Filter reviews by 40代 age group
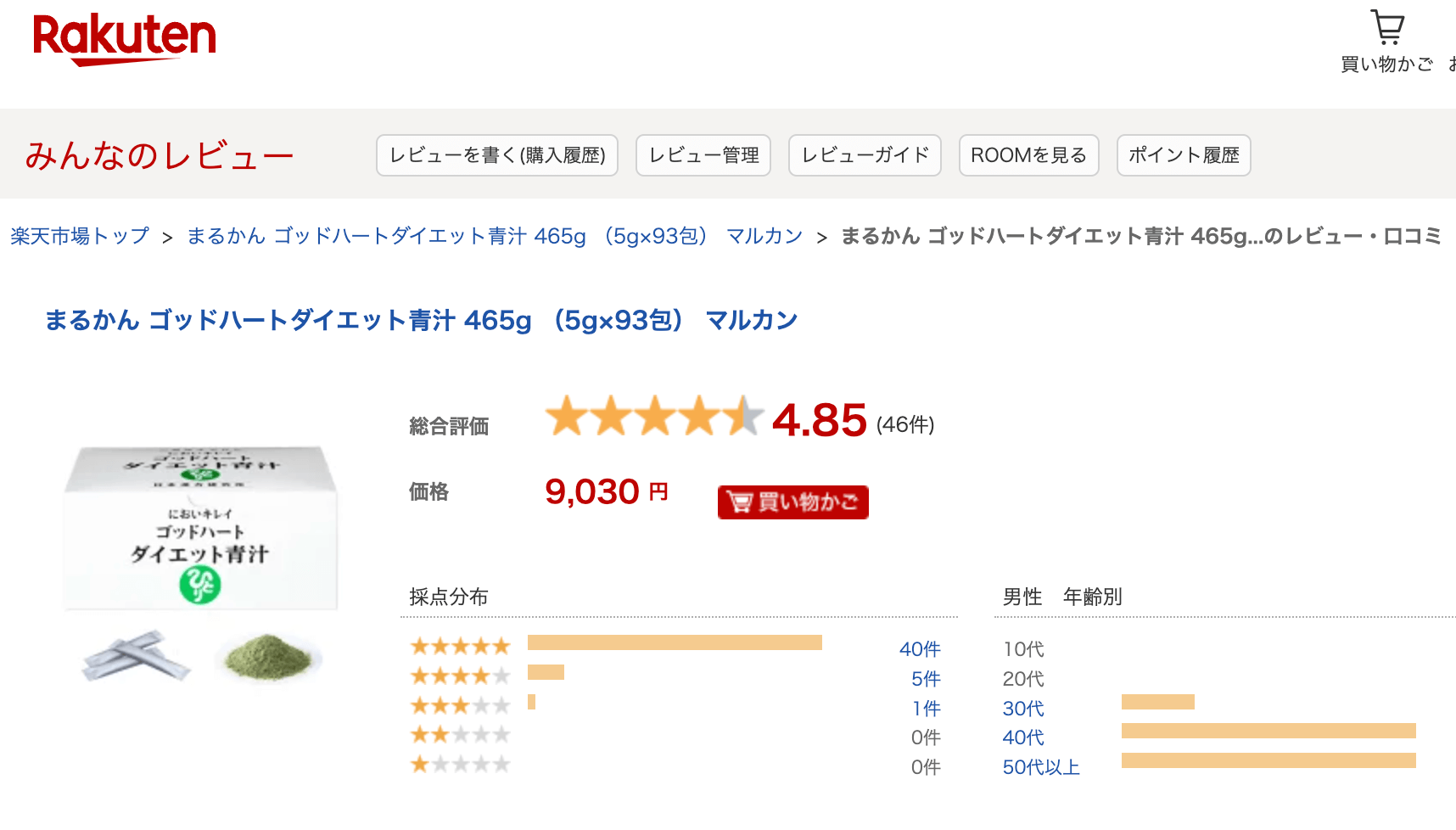 (1023, 737)
